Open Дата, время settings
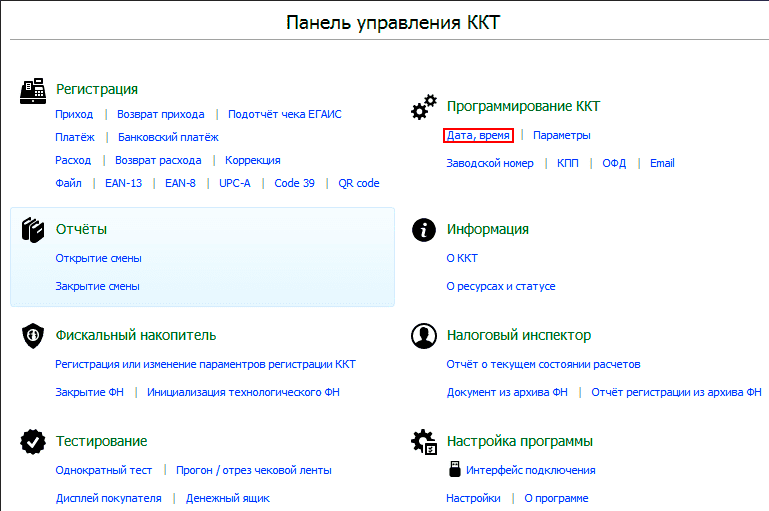 pyautogui.click(x=478, y=135)
